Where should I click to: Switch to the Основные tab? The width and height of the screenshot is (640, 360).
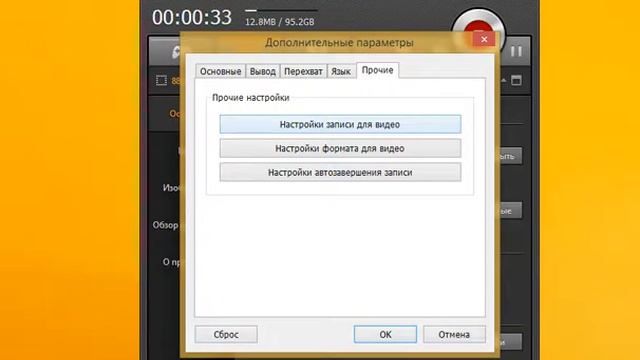tap(220, 71)
